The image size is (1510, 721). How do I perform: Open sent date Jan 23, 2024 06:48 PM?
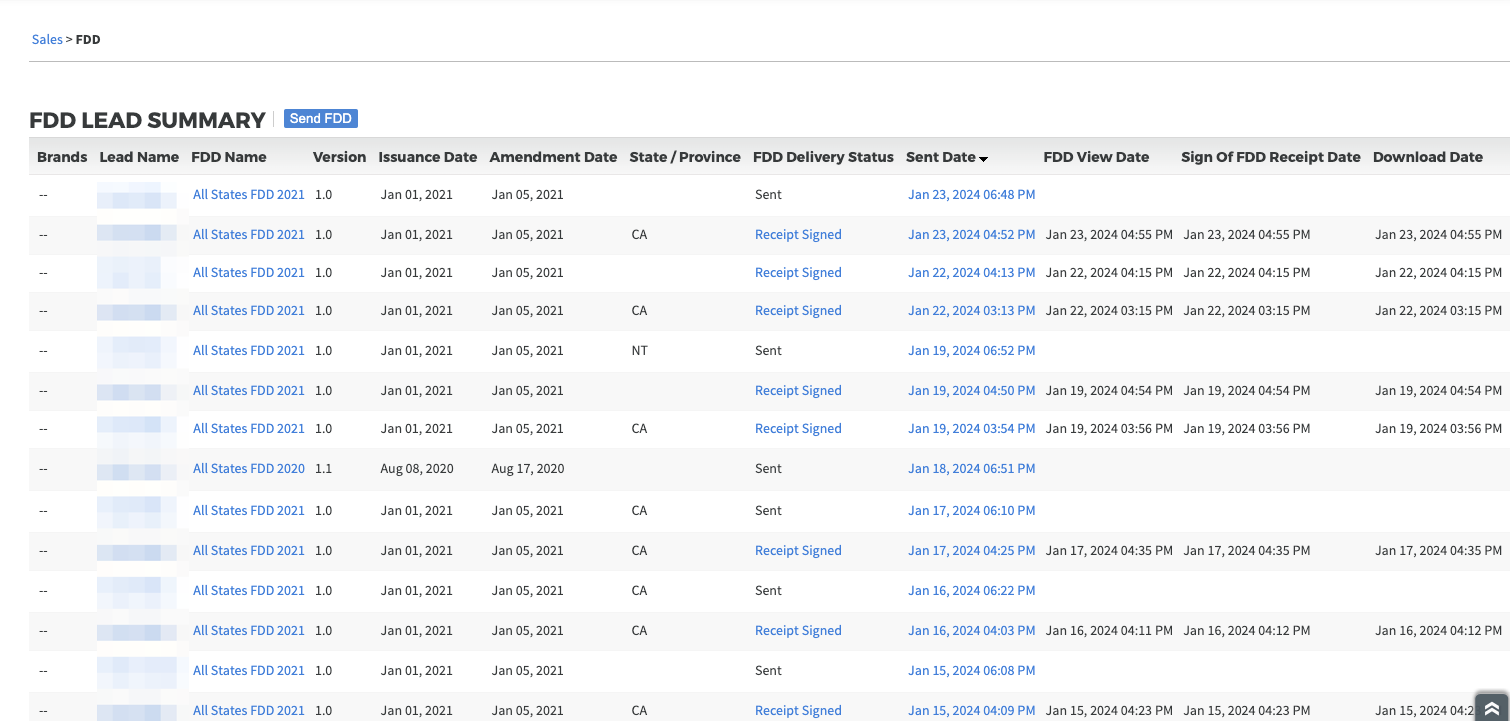971,194
